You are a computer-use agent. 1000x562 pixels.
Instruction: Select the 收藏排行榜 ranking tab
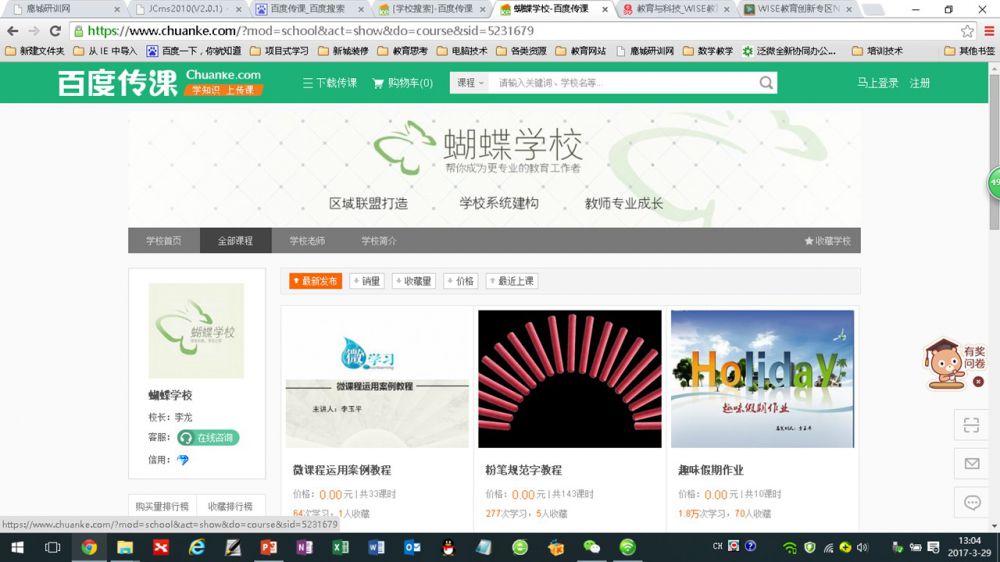[x=231, y=506]
